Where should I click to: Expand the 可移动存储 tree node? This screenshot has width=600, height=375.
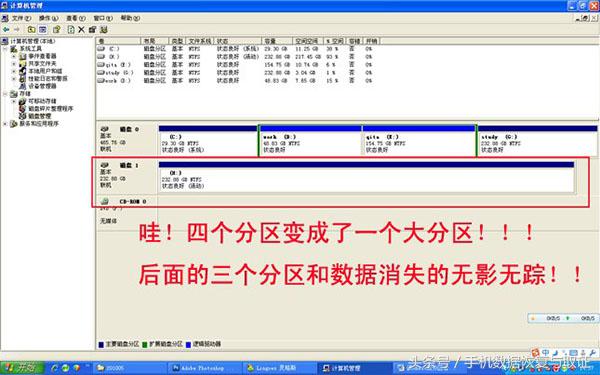click(x=14, y=101)
